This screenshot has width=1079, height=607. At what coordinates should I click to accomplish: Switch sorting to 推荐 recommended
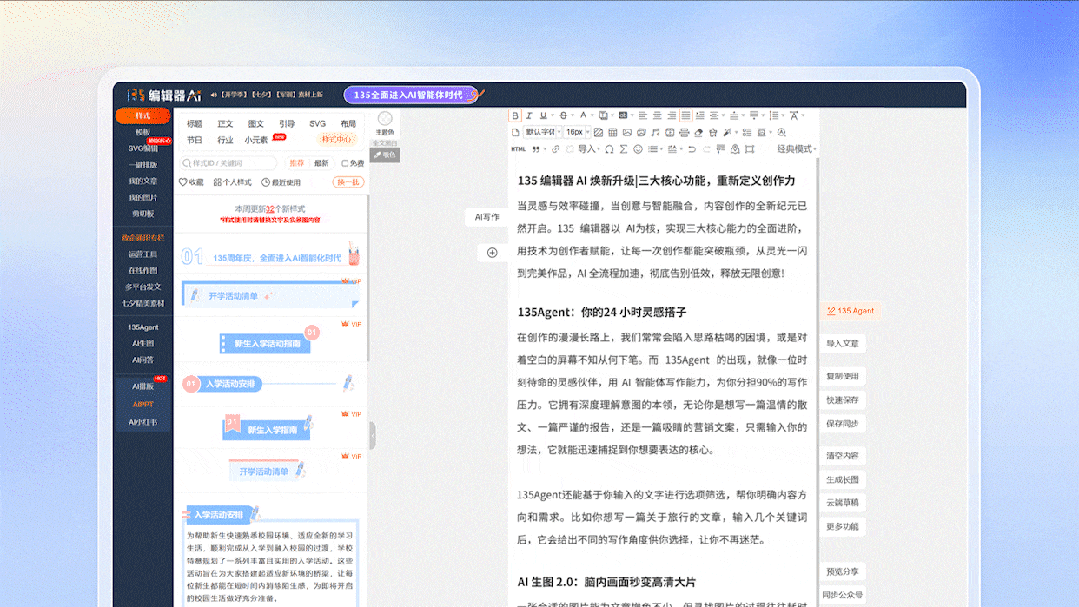[297, 162]
